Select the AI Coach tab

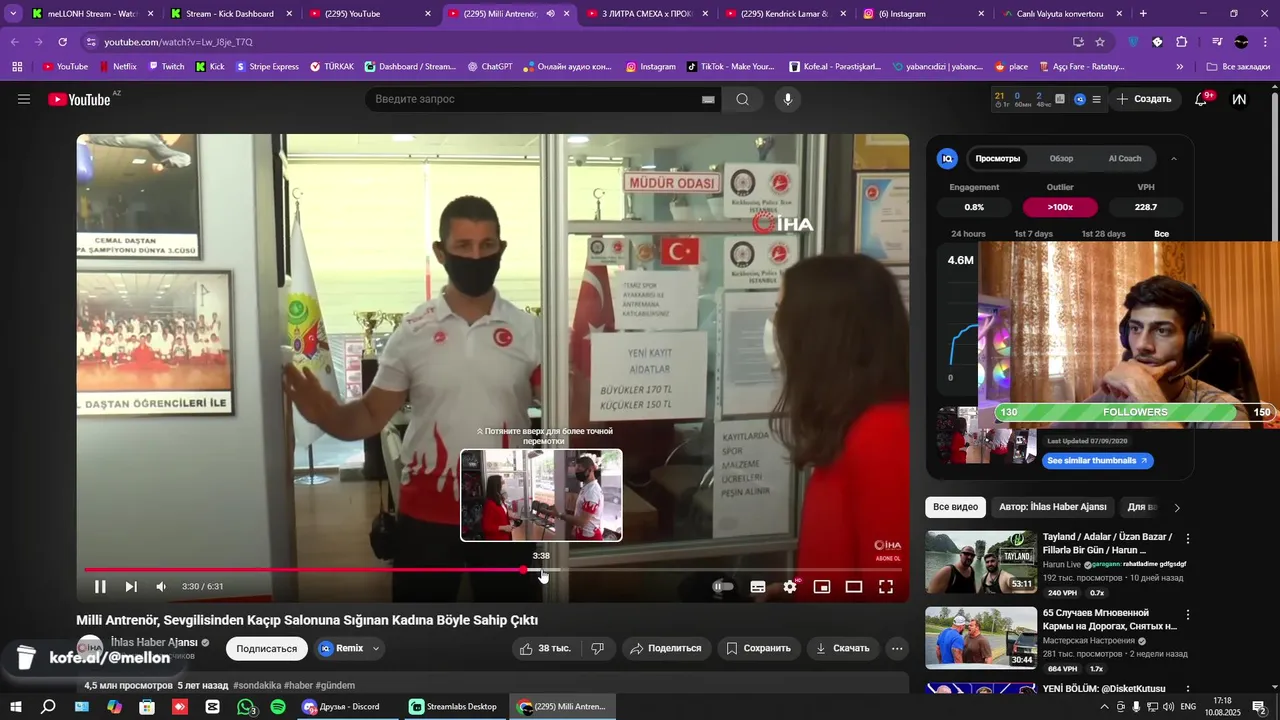pyautogui.click(x=1125, y=158)
